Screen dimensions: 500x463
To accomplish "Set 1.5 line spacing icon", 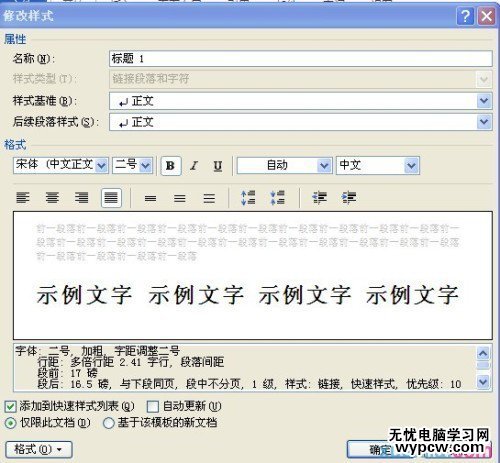I will point(180,198).
